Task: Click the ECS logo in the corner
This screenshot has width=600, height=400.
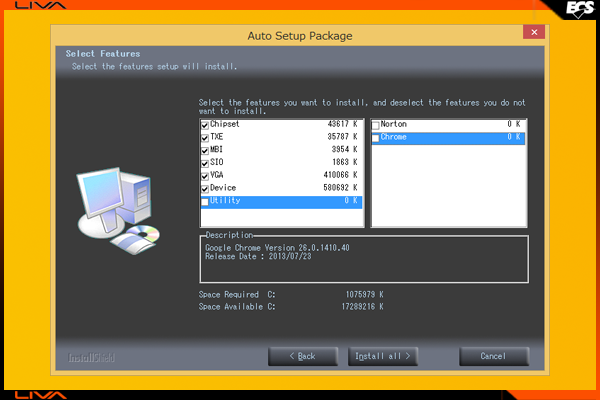Action: 579,9
